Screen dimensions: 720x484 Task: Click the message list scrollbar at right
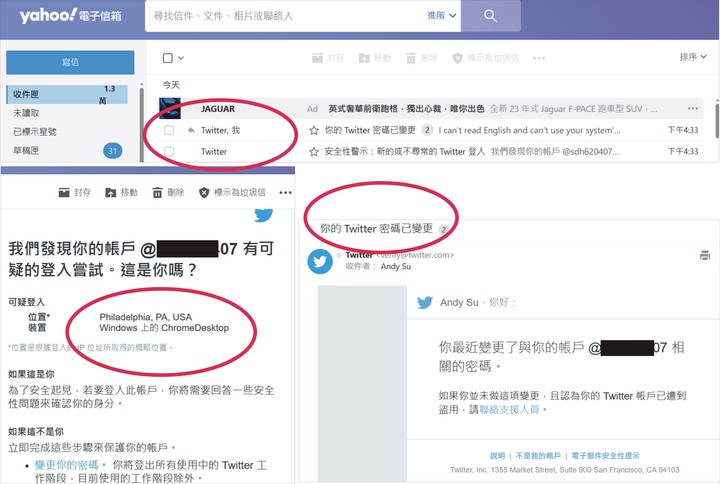[717, 120]
